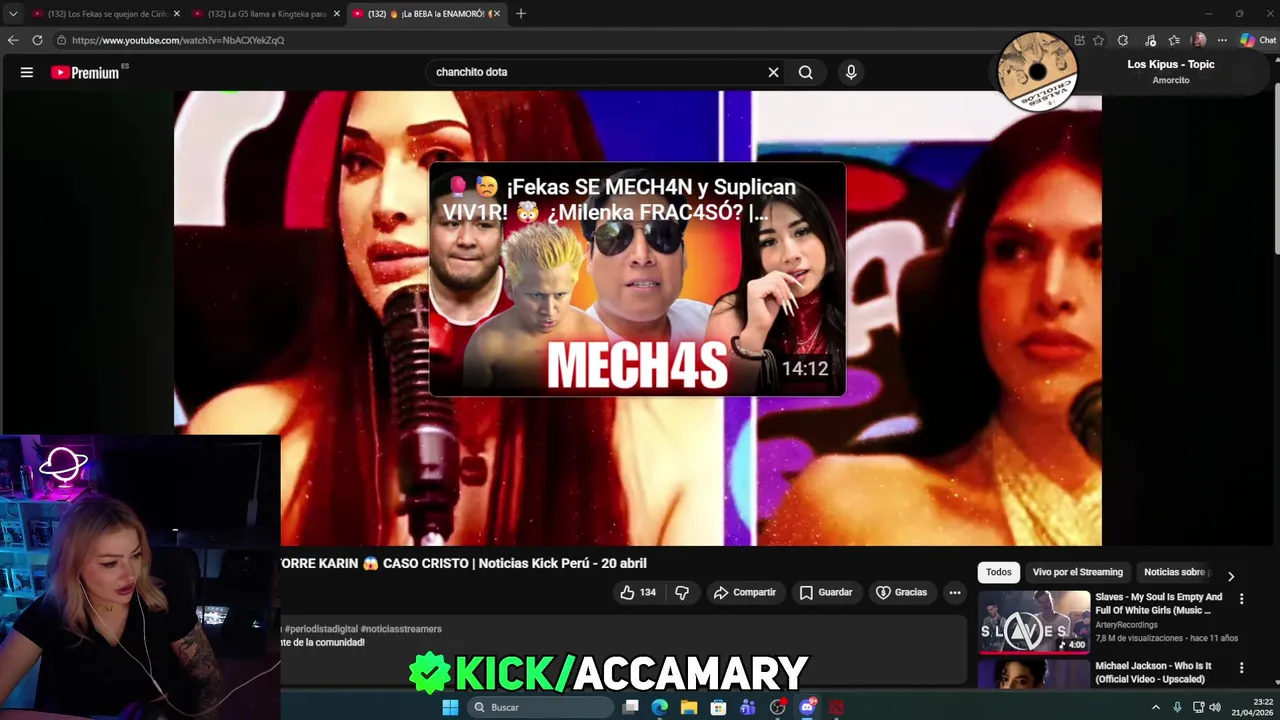This screenshot has width=1280, height=720.
Task: Select the Todos filter chip
Action: (998, 572)
